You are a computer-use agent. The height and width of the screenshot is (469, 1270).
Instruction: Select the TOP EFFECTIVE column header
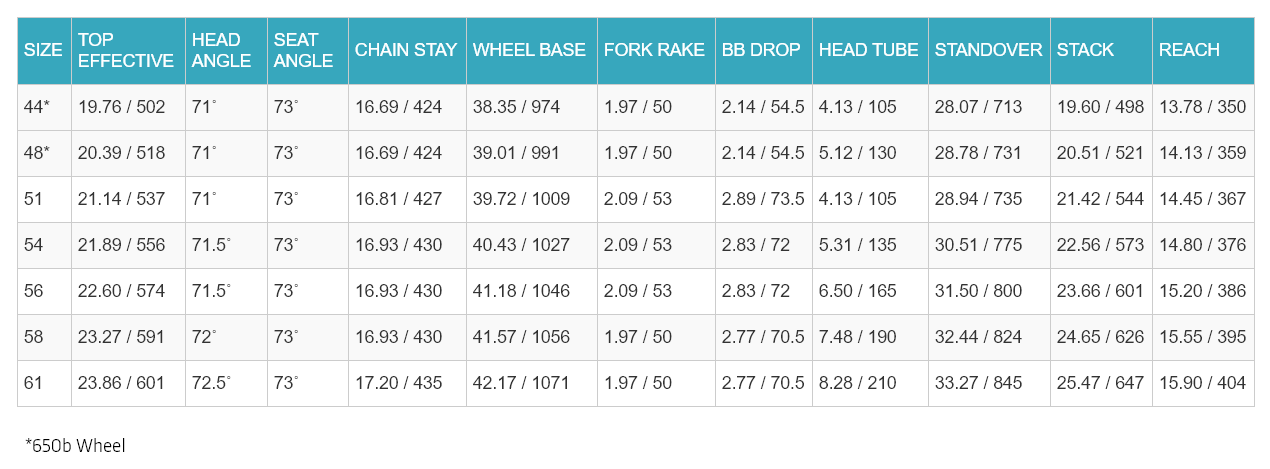click(x=126, y=50)
